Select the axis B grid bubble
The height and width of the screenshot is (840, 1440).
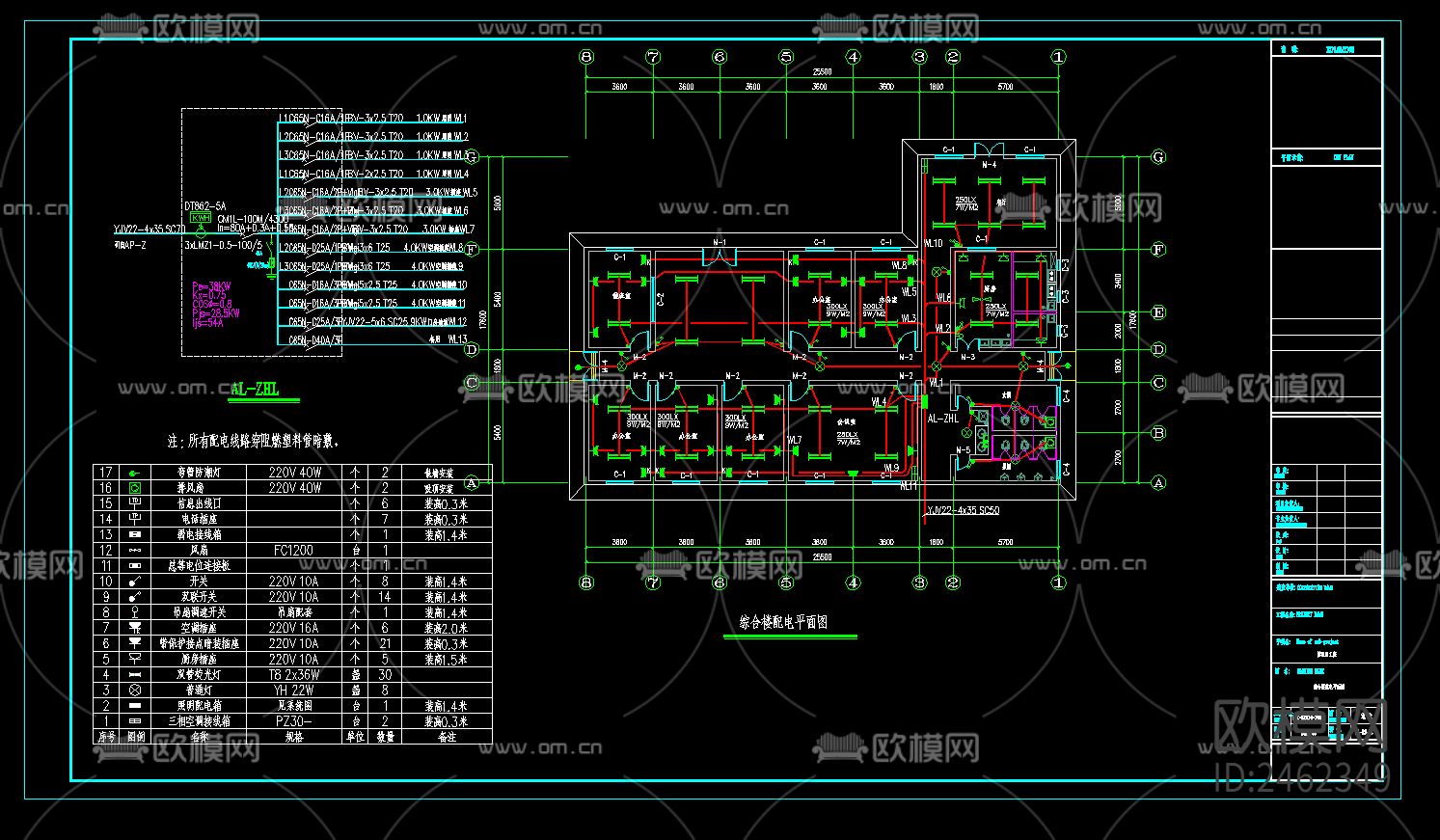click(1158, 433)
